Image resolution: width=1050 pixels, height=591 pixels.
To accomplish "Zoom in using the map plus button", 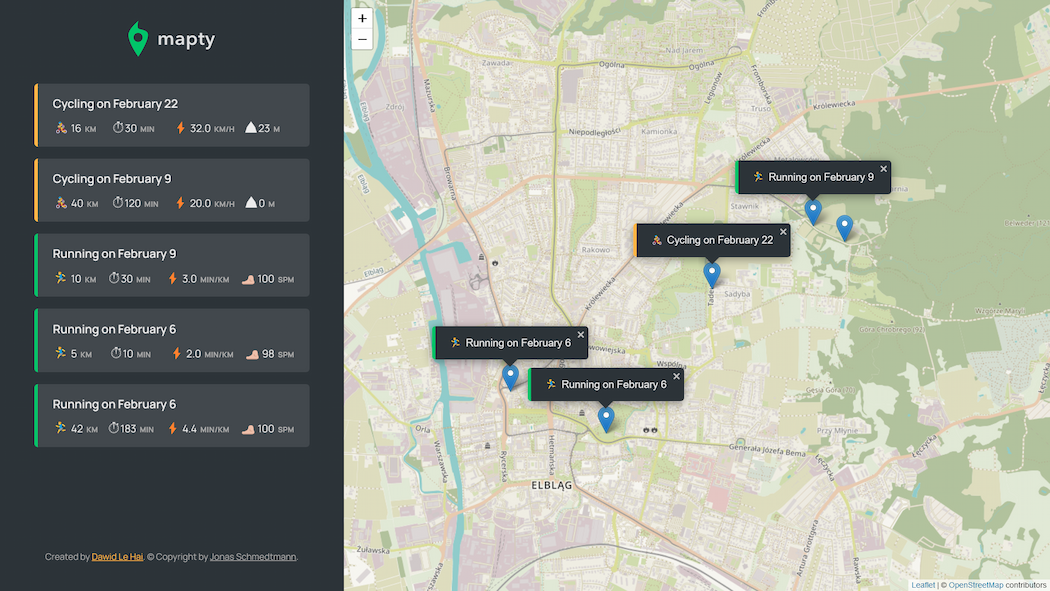I will point(362,18).
